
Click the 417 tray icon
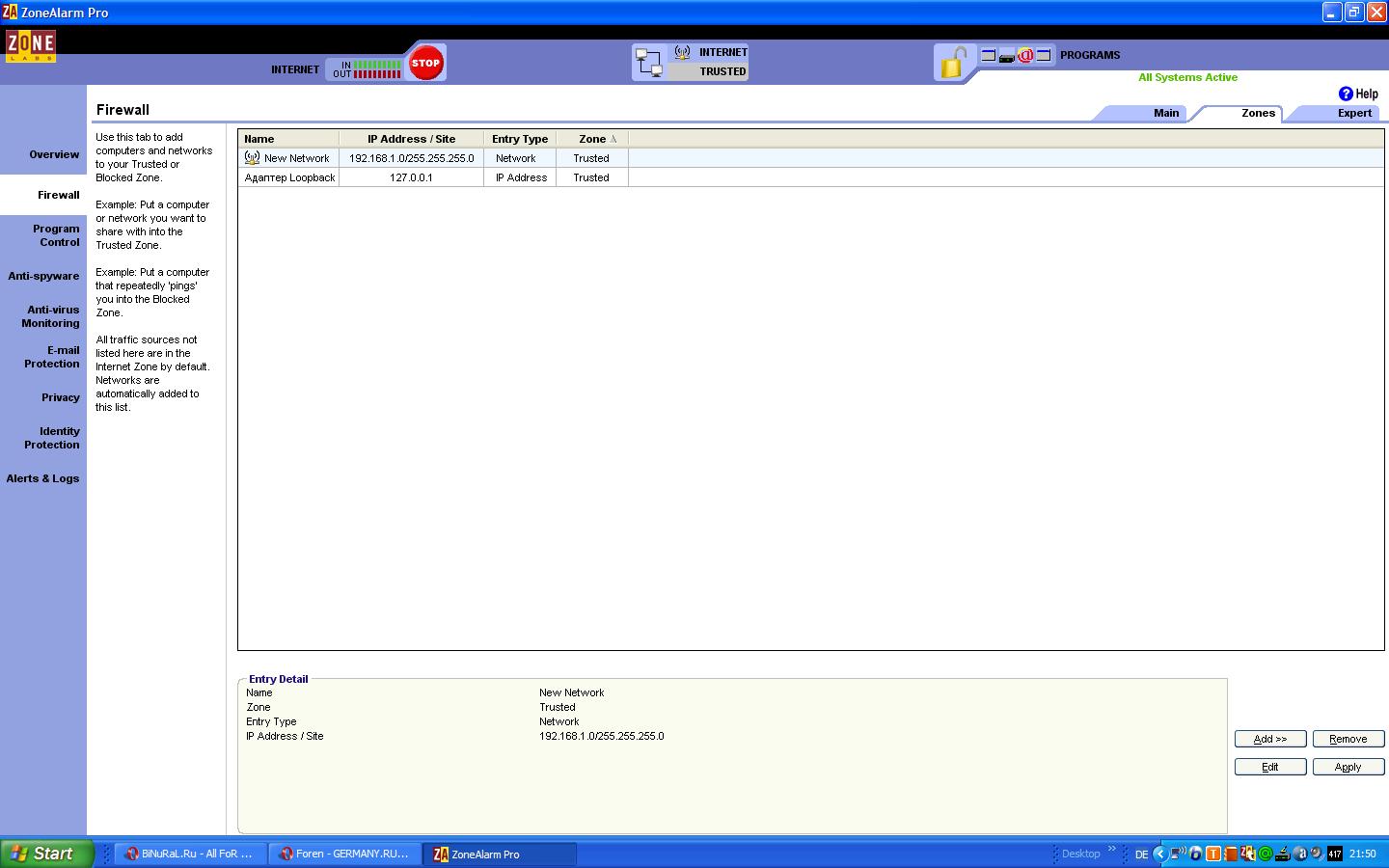(1335, 854)
